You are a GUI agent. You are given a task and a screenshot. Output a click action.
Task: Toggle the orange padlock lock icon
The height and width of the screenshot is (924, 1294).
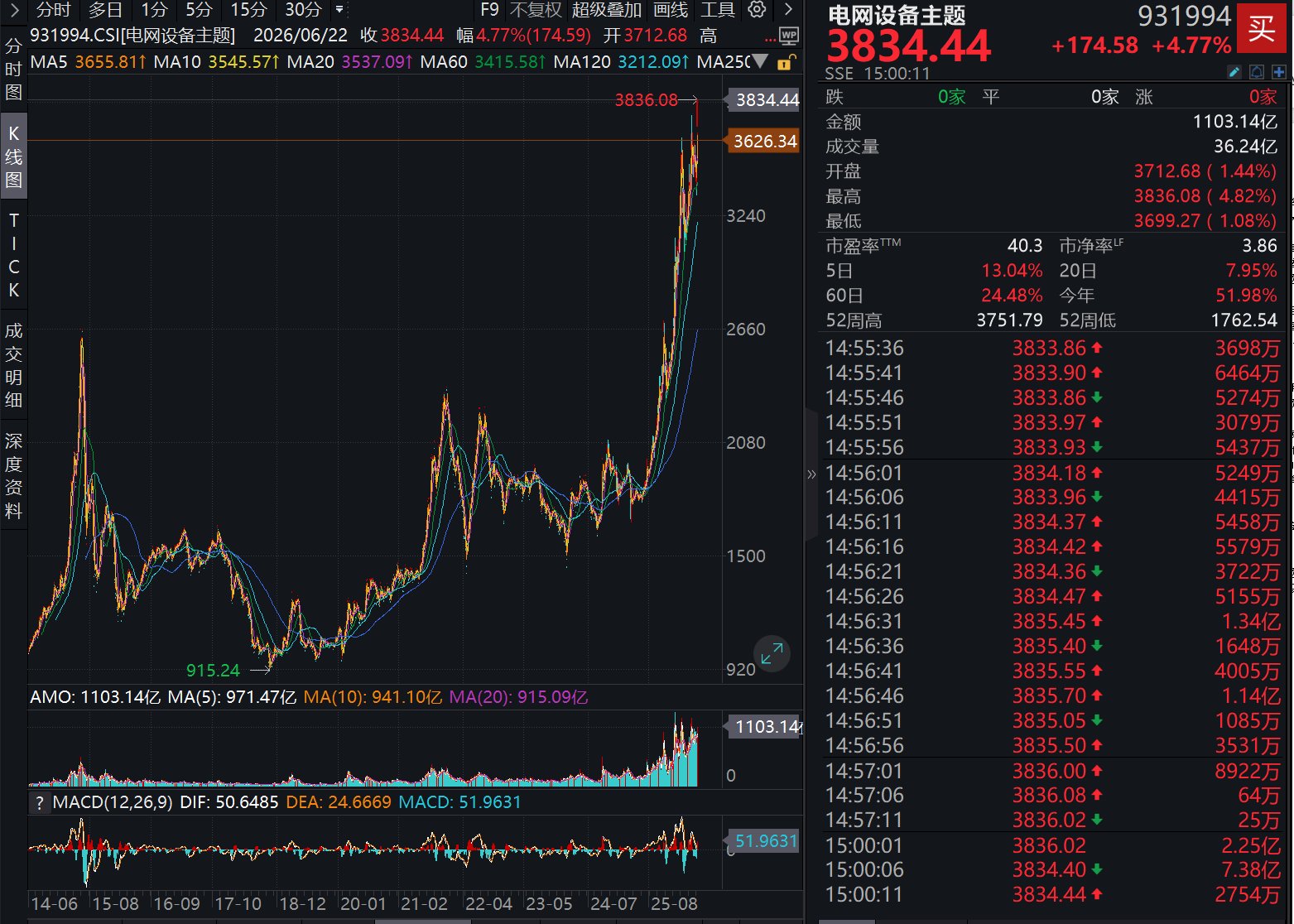[786, 62]
